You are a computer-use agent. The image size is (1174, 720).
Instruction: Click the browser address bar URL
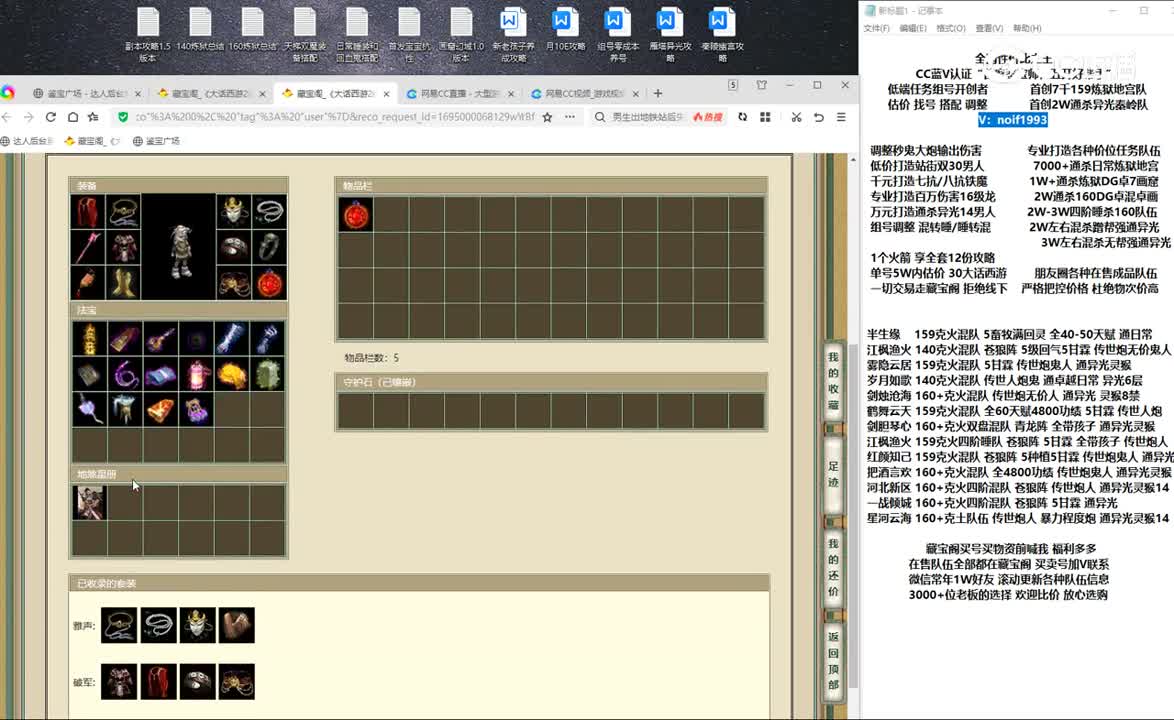(335, 117)
